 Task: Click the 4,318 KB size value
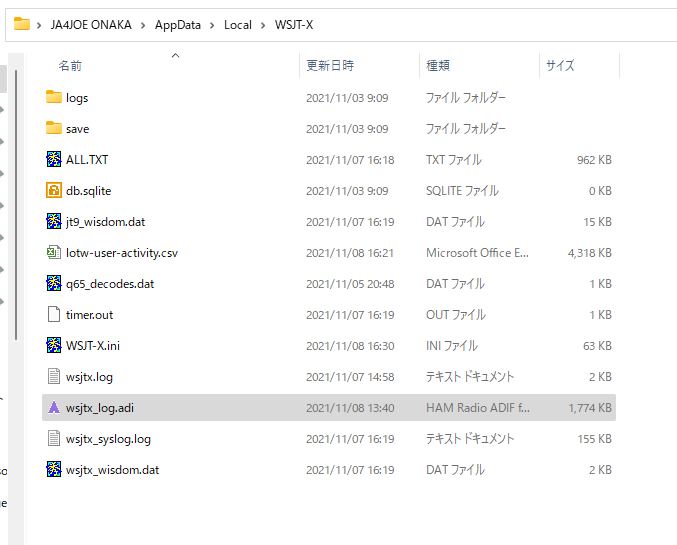589,253
